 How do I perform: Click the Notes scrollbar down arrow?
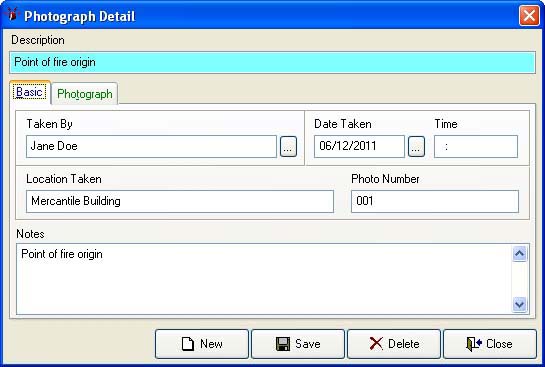[520, 304]
